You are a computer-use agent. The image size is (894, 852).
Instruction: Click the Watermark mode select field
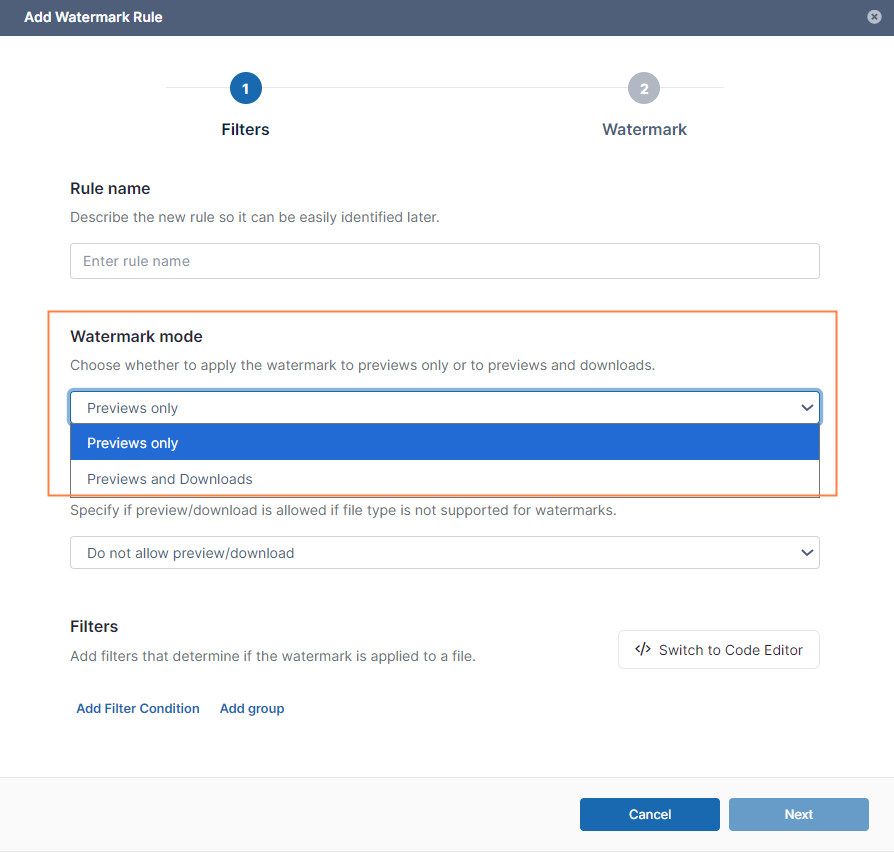coord(445,408)
